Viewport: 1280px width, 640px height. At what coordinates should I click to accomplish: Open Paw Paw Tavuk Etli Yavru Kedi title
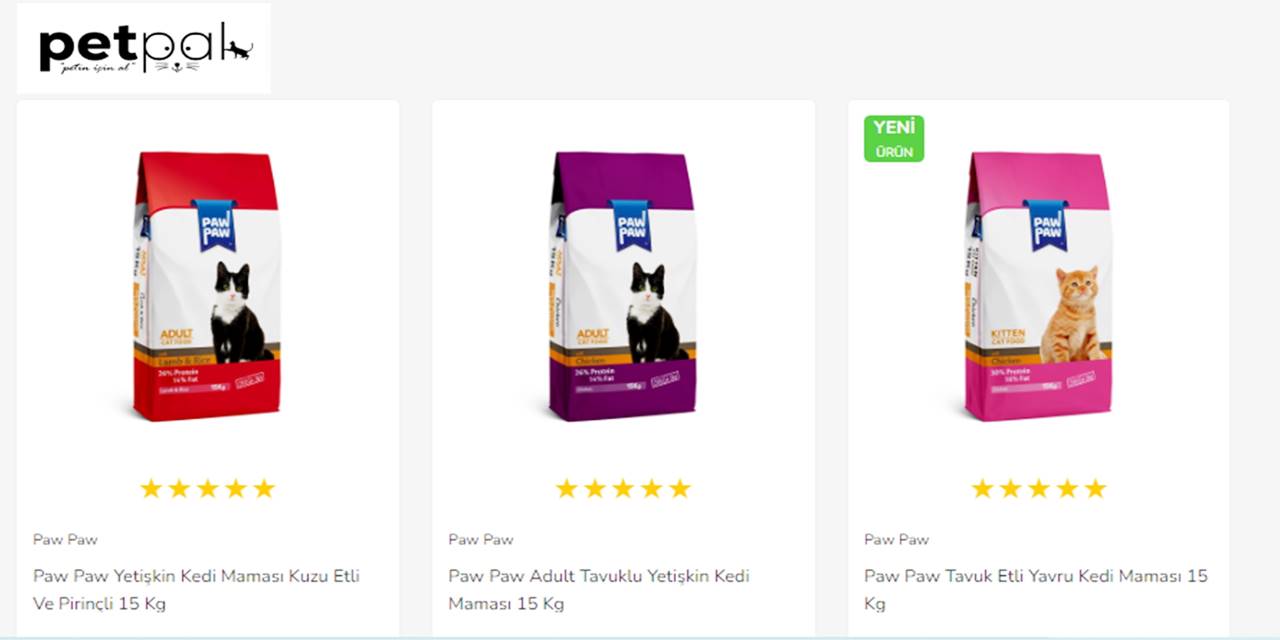tap(1036, 590)
